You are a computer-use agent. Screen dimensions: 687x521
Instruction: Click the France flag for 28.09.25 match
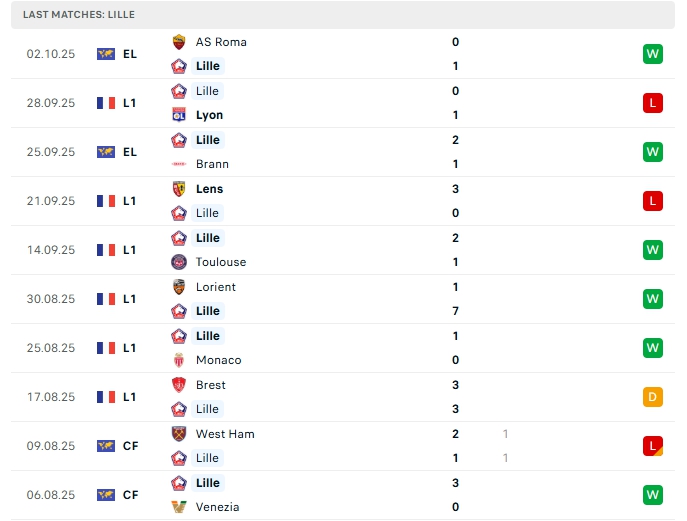[x=106, y=103]
